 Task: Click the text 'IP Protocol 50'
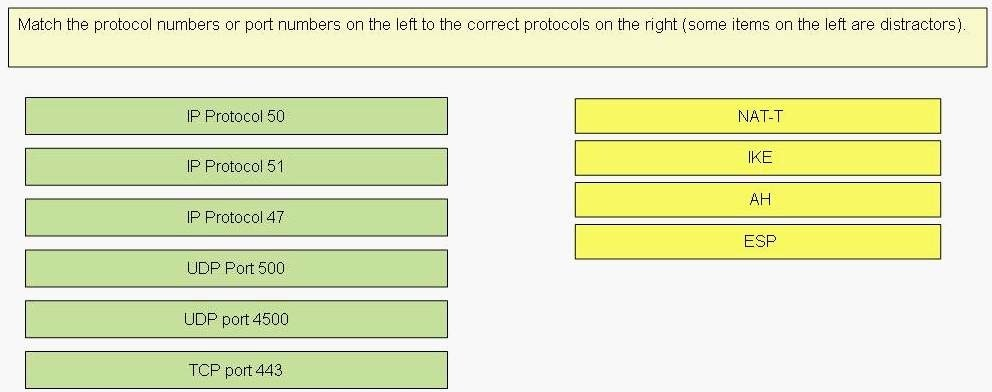pos(235,116)
